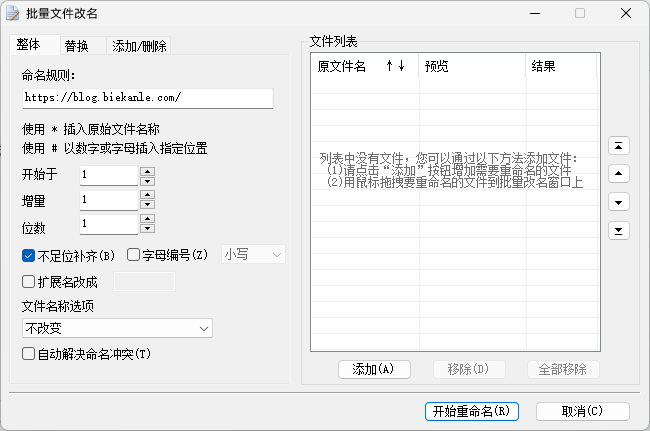Focus the 开始于 number field
The width and height of the screenshot is (650, 431).
109,175
